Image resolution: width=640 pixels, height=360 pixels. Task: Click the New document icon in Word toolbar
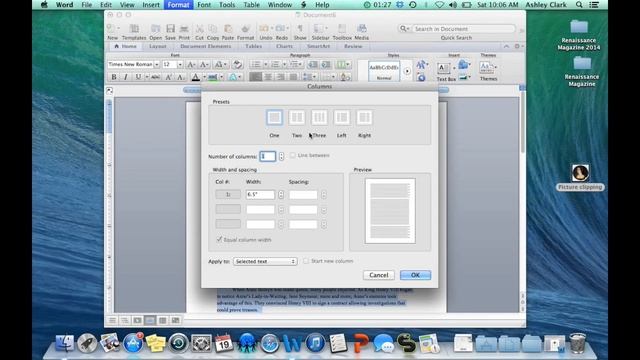click(x=111, y=28)
